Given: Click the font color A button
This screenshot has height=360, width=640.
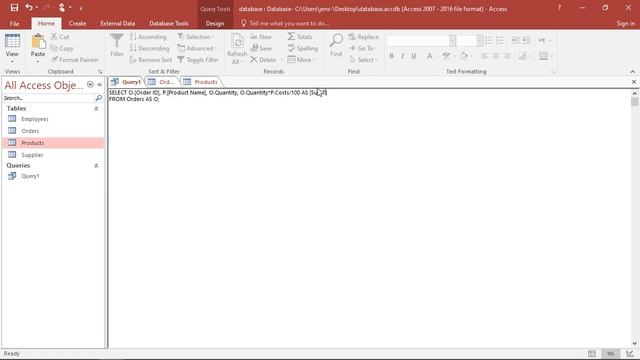Looking at the screenshot, I should tap(429, 56).
